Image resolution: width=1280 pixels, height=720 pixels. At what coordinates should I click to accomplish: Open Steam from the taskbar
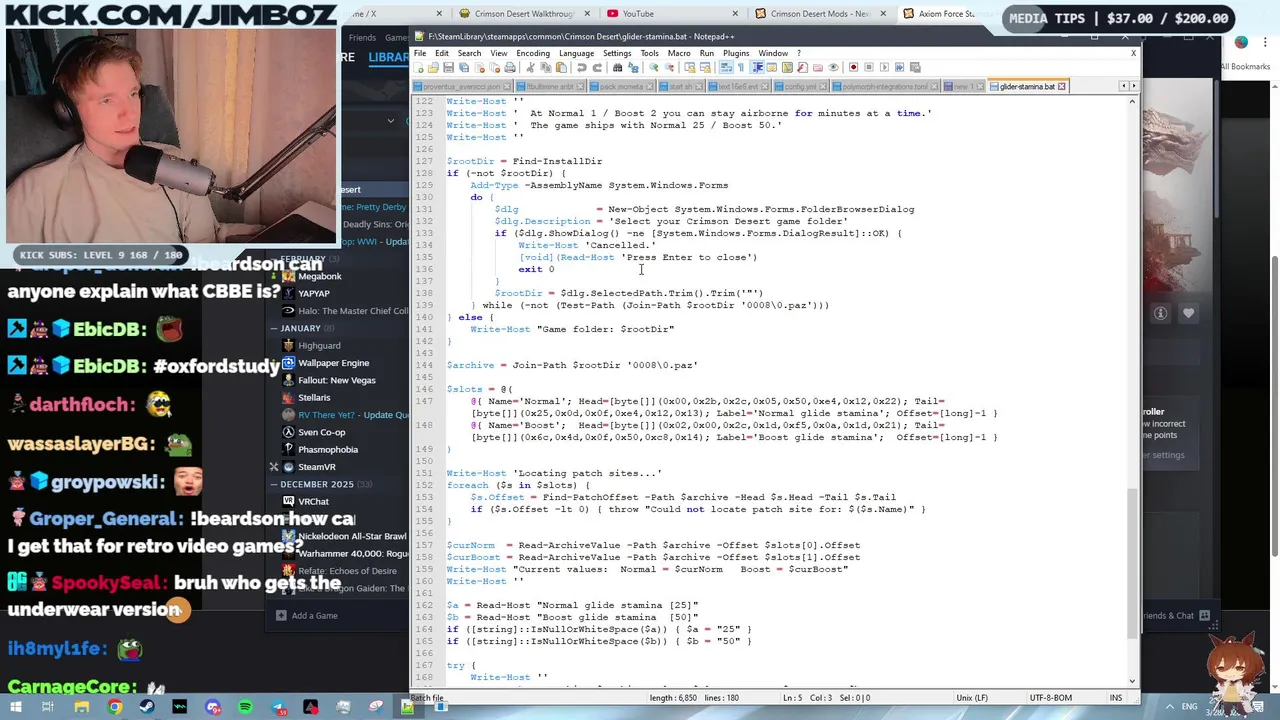[x=147, y=708]
